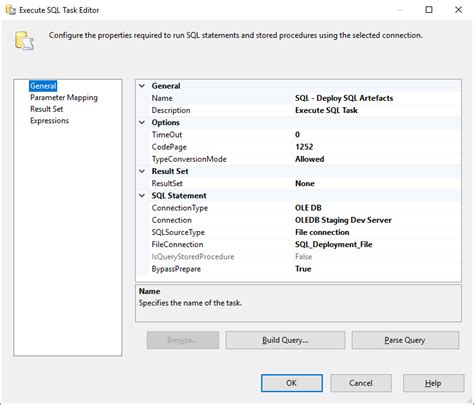Edit the TimeOut value 0

(x=297, y=135)
